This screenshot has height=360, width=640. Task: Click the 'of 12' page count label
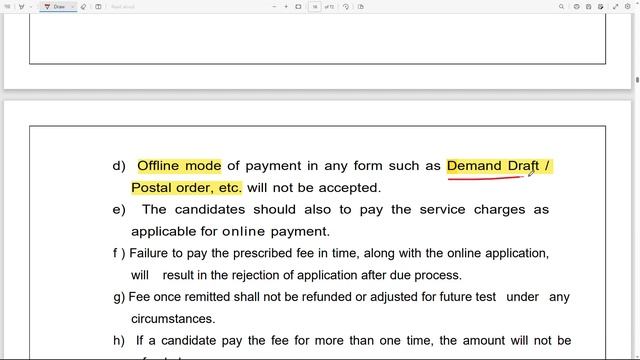[329, 7]
